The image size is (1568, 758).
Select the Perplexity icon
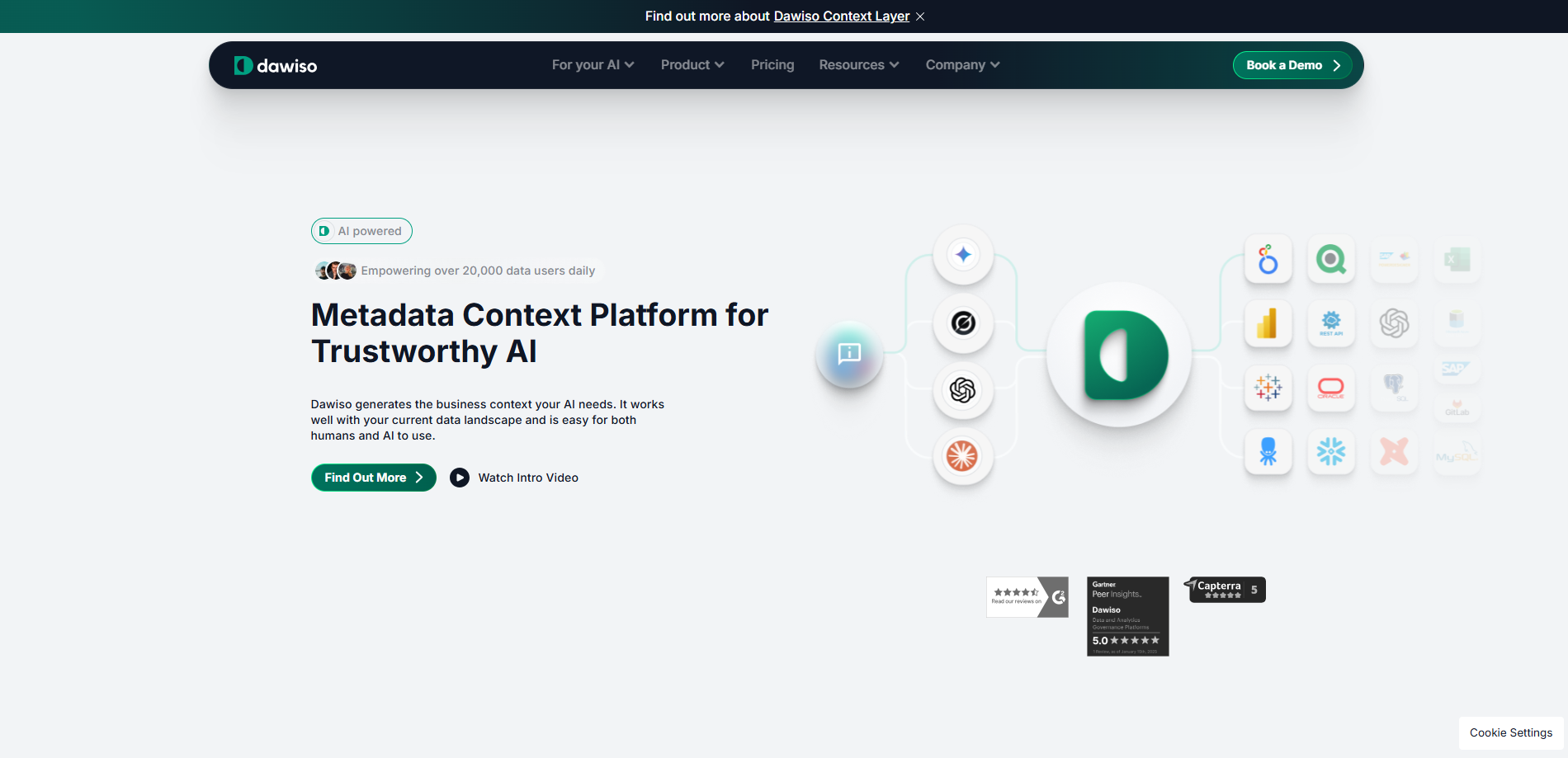pyautogui.click(x=963, y=323)
